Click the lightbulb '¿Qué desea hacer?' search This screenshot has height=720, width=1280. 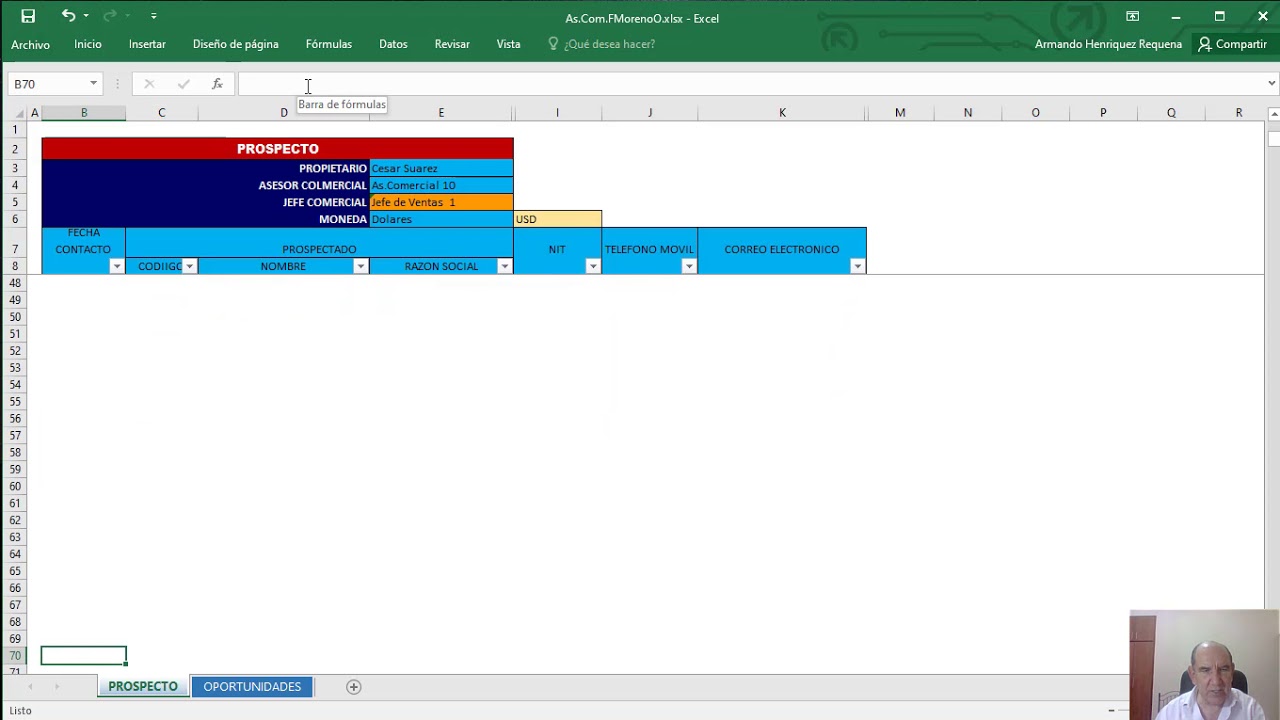click(601, 44)
